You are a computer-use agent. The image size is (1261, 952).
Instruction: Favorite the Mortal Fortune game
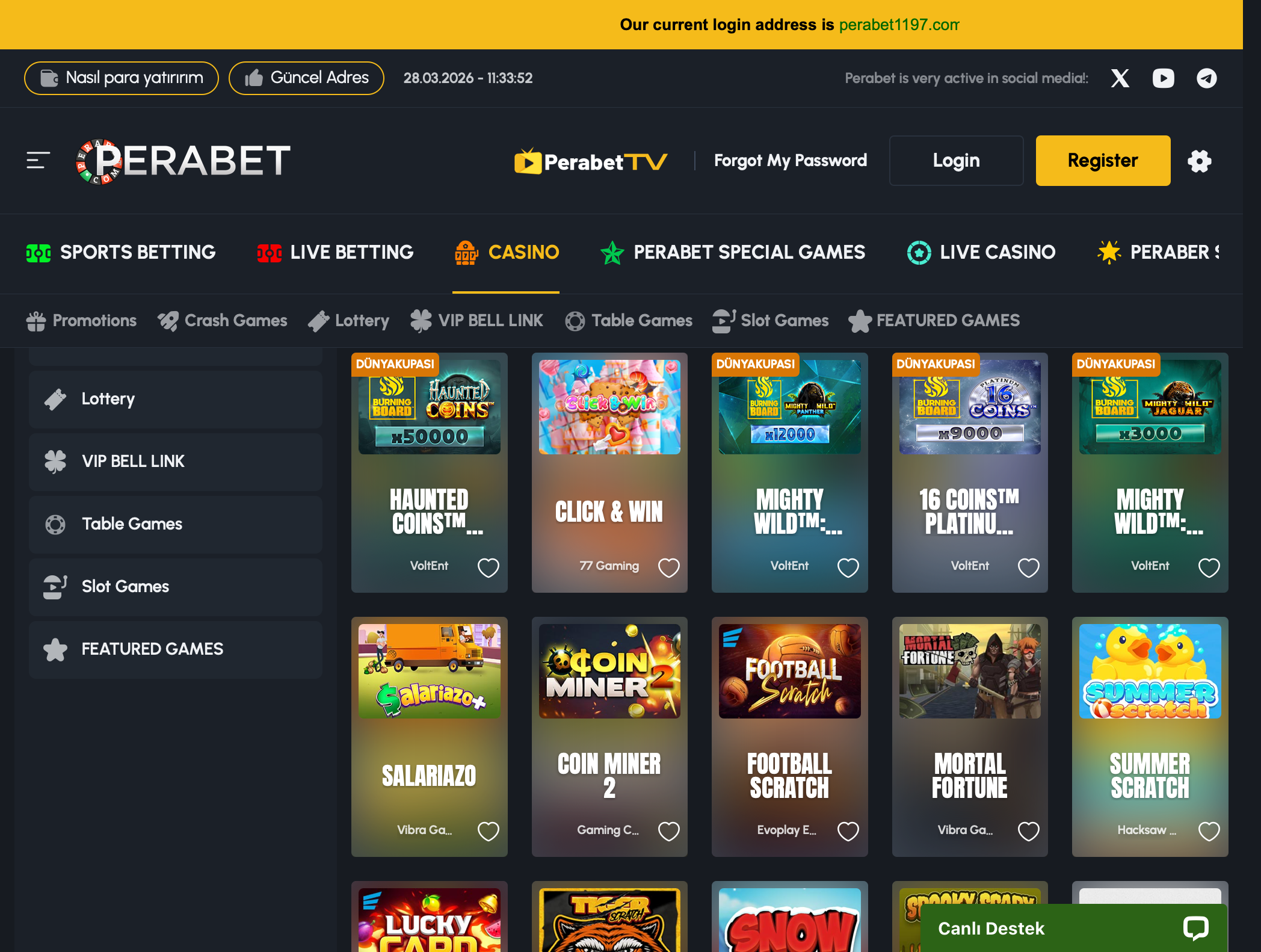pyautogui.click(x=1029, y=831)
